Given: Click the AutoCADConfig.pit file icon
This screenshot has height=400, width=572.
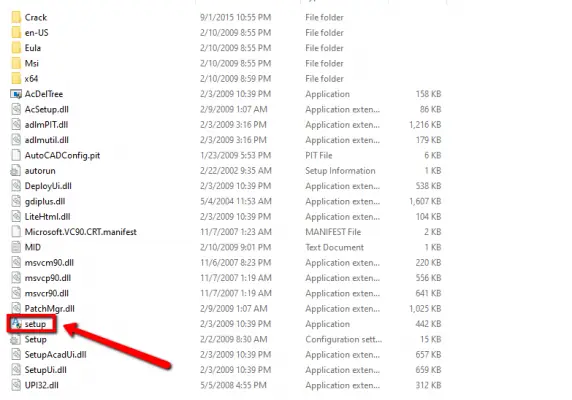Looking at the screenshot, I should [x=16, y=155].
